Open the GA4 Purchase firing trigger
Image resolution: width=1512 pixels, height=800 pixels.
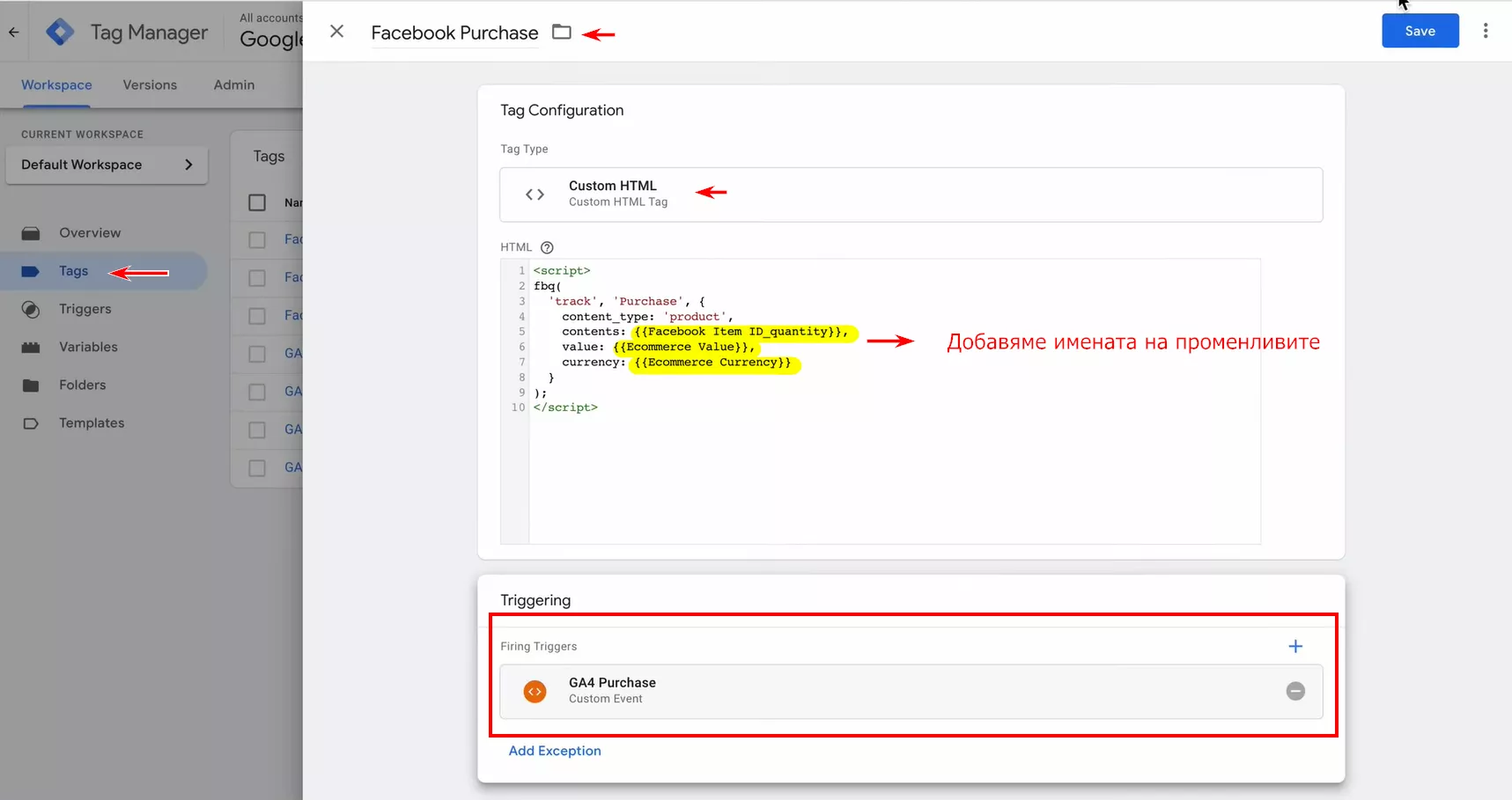(911, 692)
